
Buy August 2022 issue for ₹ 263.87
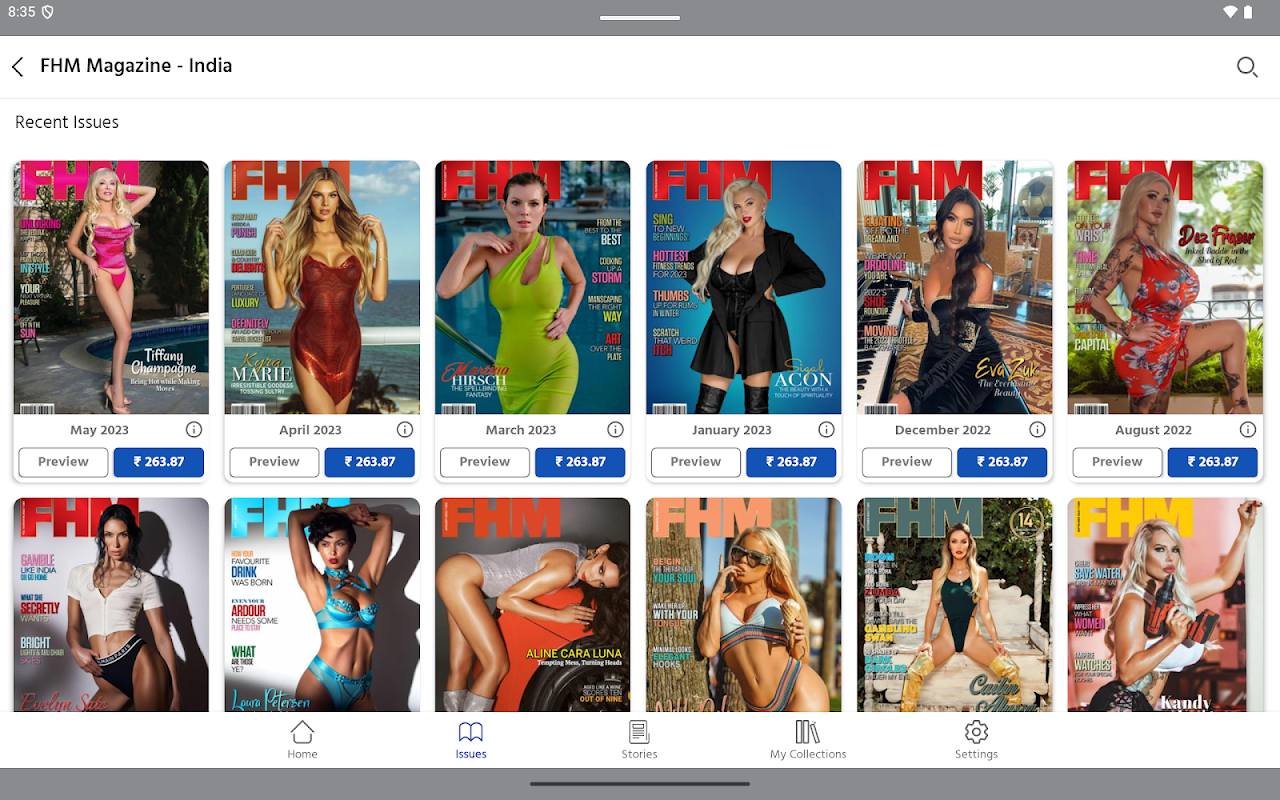1213,462
